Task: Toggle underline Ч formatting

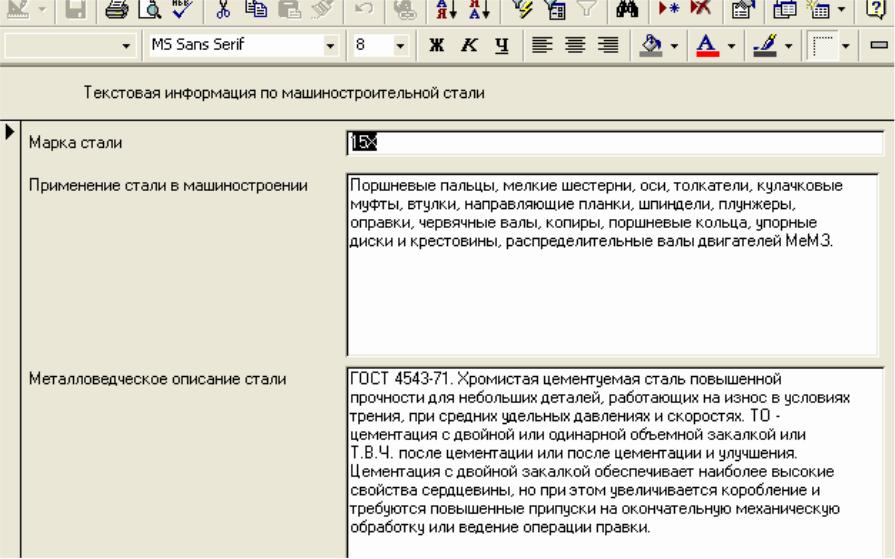Action: click(502, 45)
